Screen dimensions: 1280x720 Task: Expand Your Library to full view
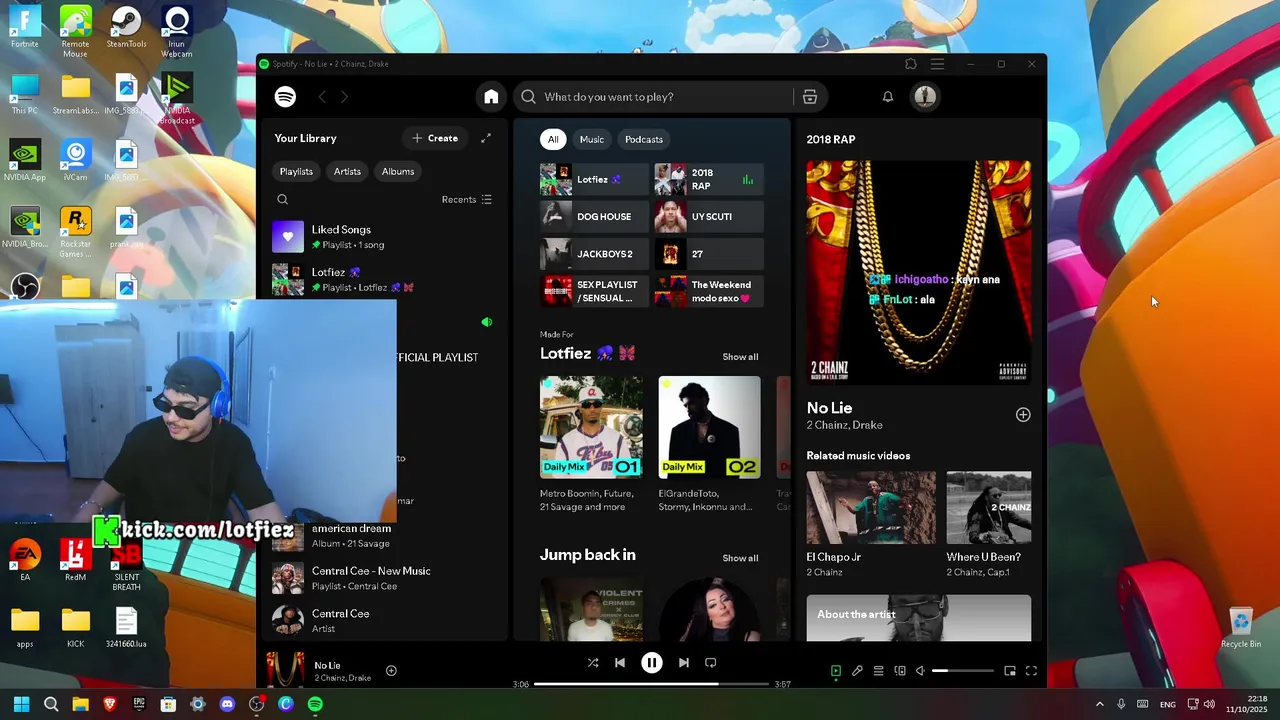pos(486,138)
